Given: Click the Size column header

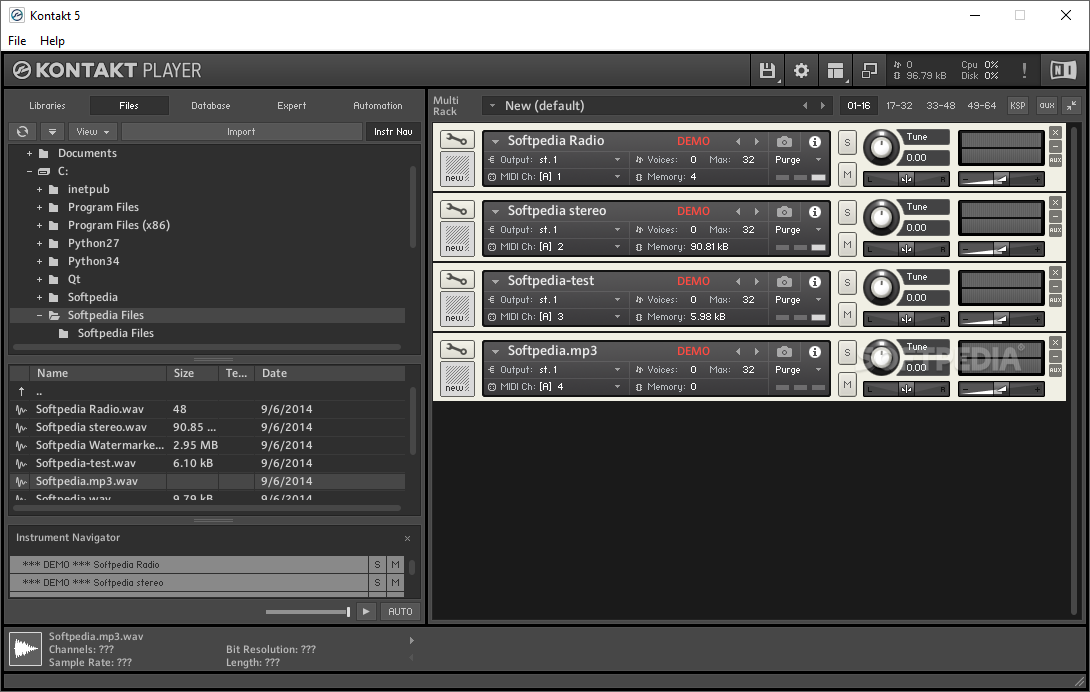Looking at the screenshot, I should [193, 373].
